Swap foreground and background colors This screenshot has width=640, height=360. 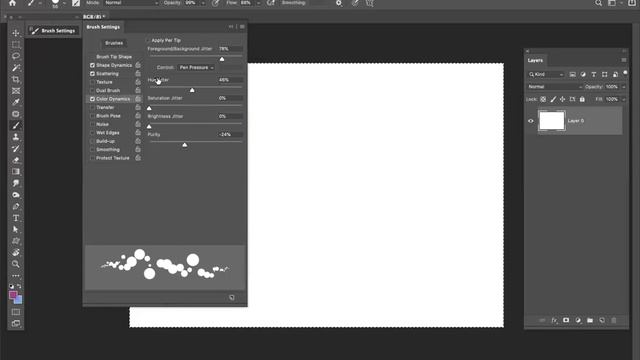19,286
